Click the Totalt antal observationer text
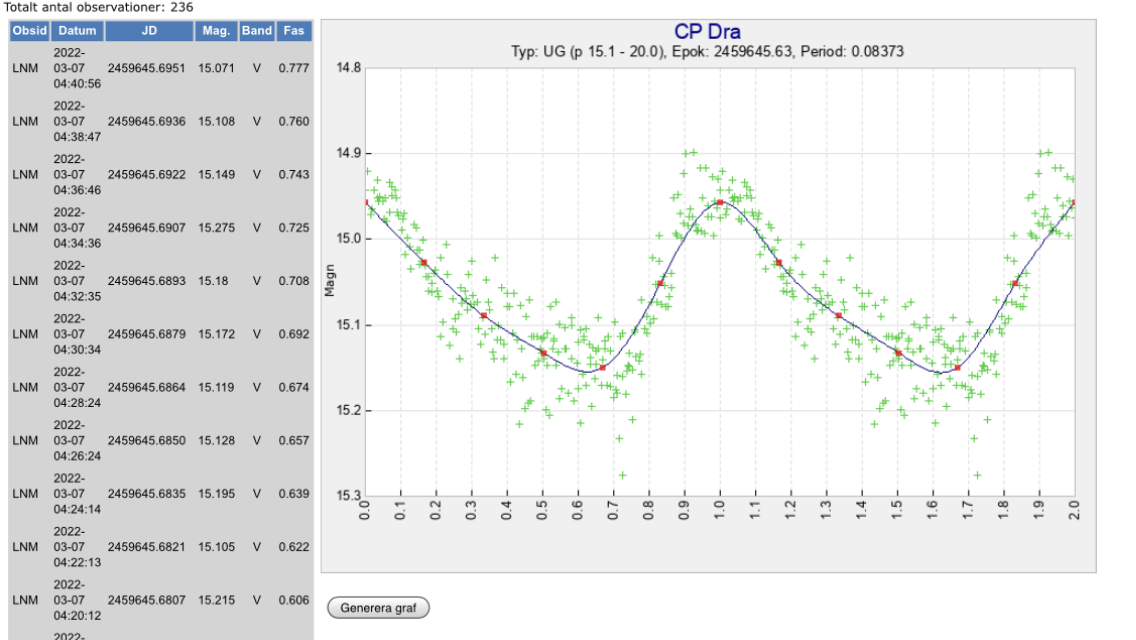The width and height of the screenshot is (1136, 640). point(98,7)
